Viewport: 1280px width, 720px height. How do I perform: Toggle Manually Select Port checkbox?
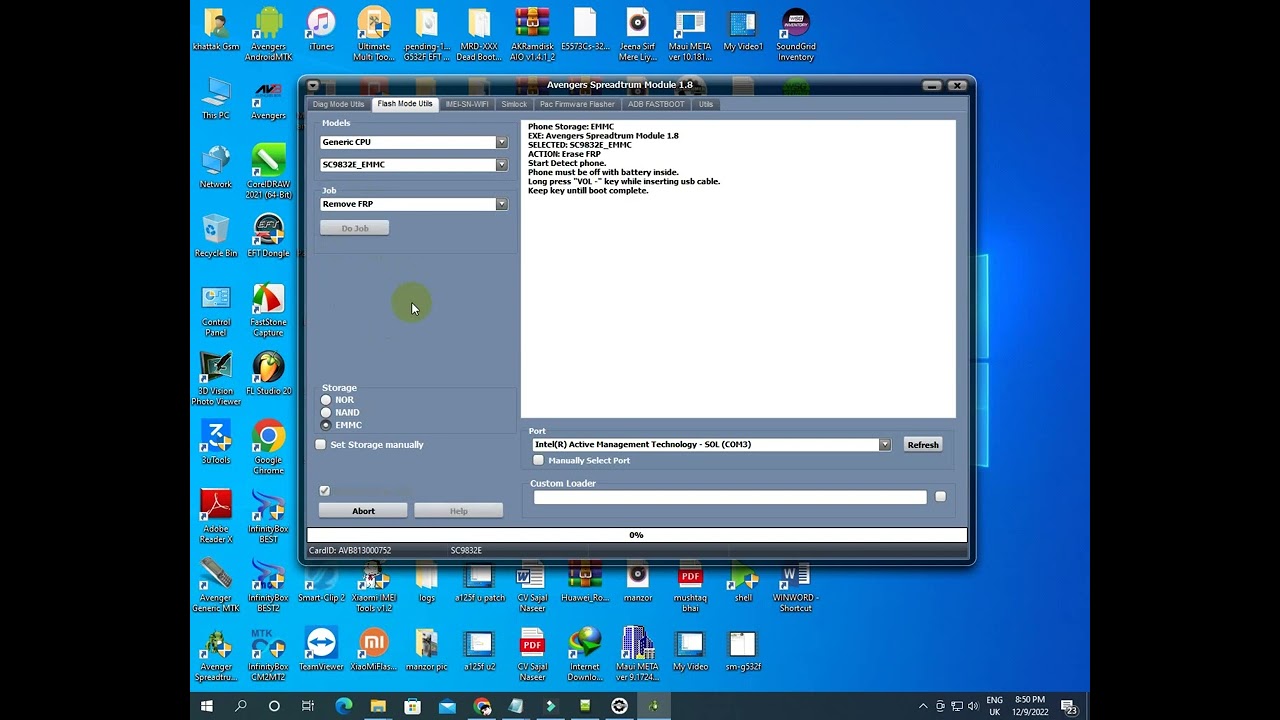click(x=539, y=460)
